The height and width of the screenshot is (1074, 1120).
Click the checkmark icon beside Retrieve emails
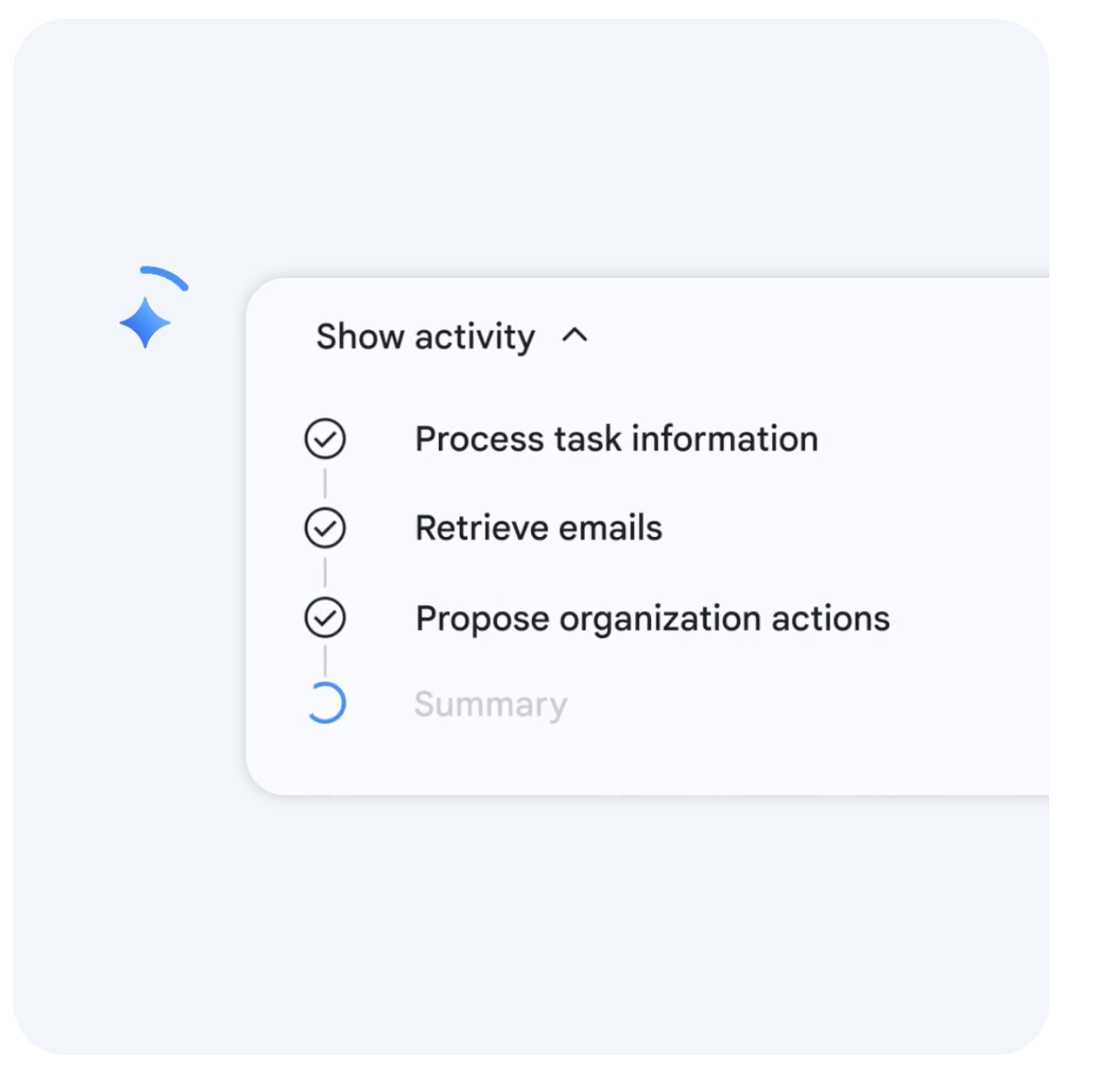(325, 528)
